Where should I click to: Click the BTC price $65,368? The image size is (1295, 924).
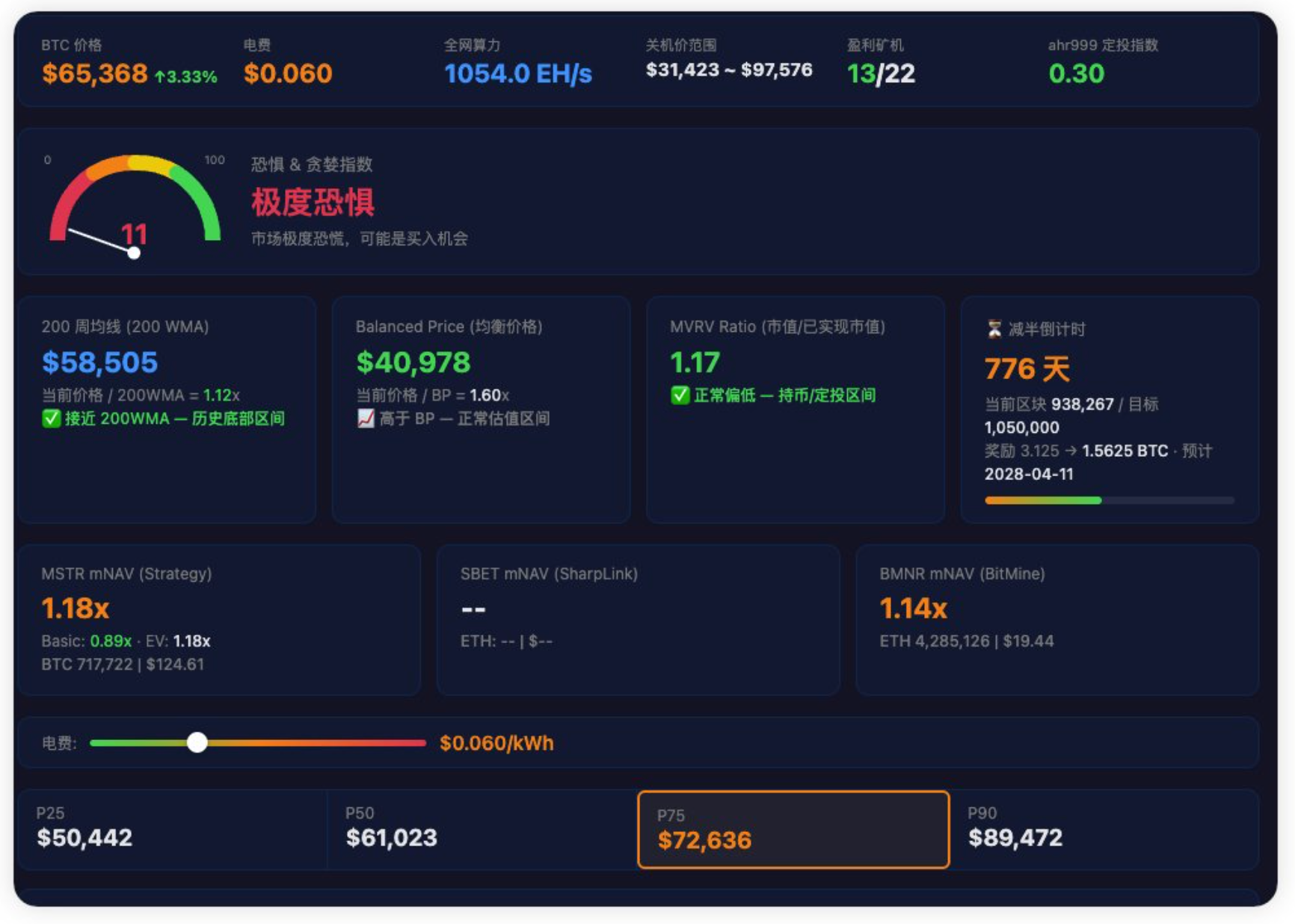click(93, 74)
